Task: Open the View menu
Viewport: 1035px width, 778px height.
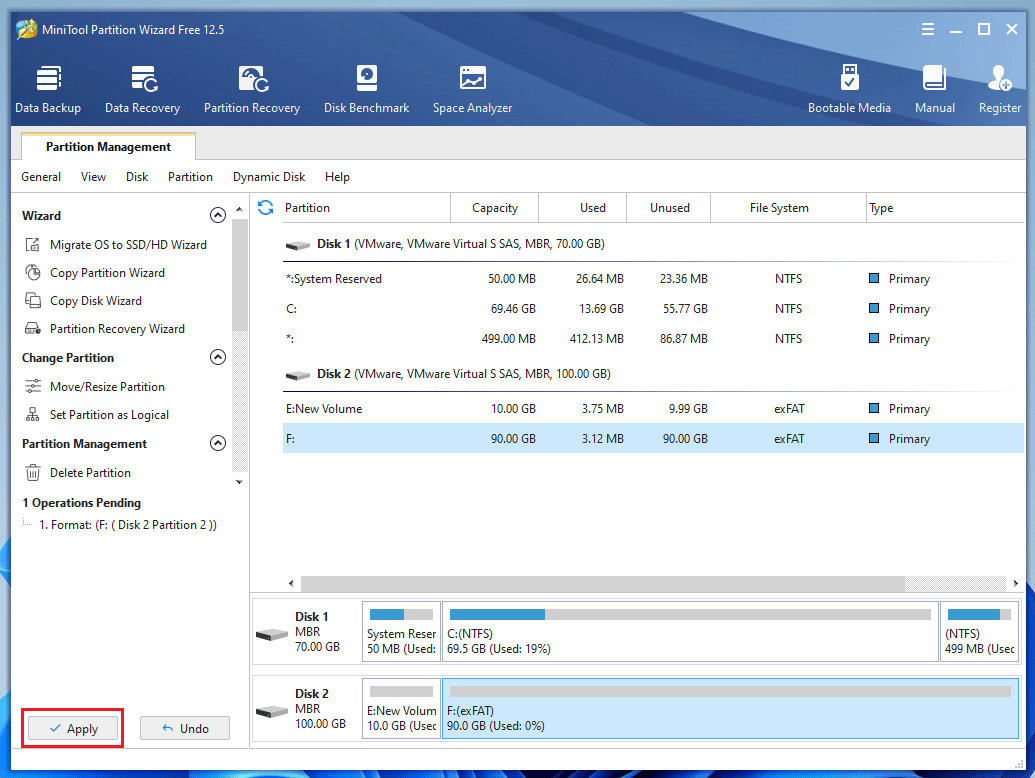Action: (93, 177)
